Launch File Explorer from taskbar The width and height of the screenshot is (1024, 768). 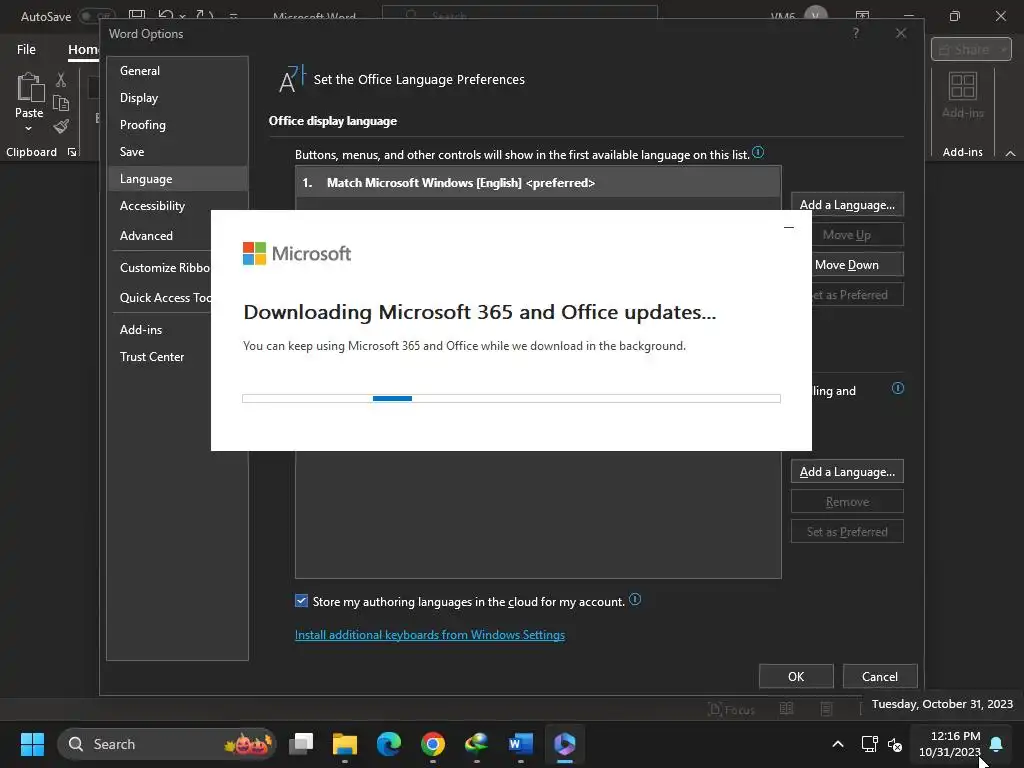(x=345, y=744)
